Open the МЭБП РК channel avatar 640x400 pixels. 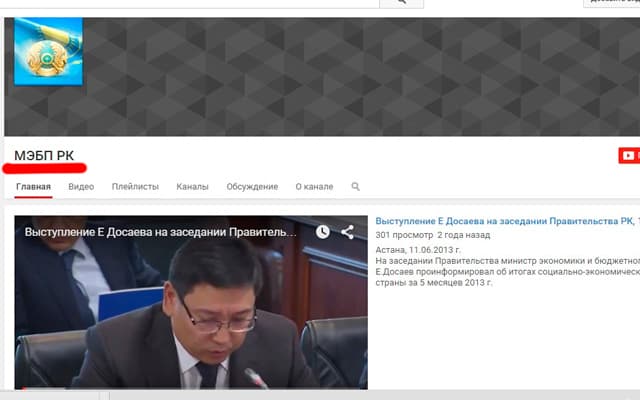(x=49, y=51)
